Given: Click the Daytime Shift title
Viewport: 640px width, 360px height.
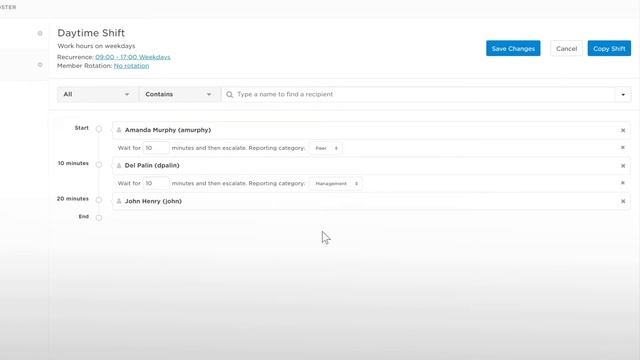Looking at the screenshot, I should tap(91, 33).
